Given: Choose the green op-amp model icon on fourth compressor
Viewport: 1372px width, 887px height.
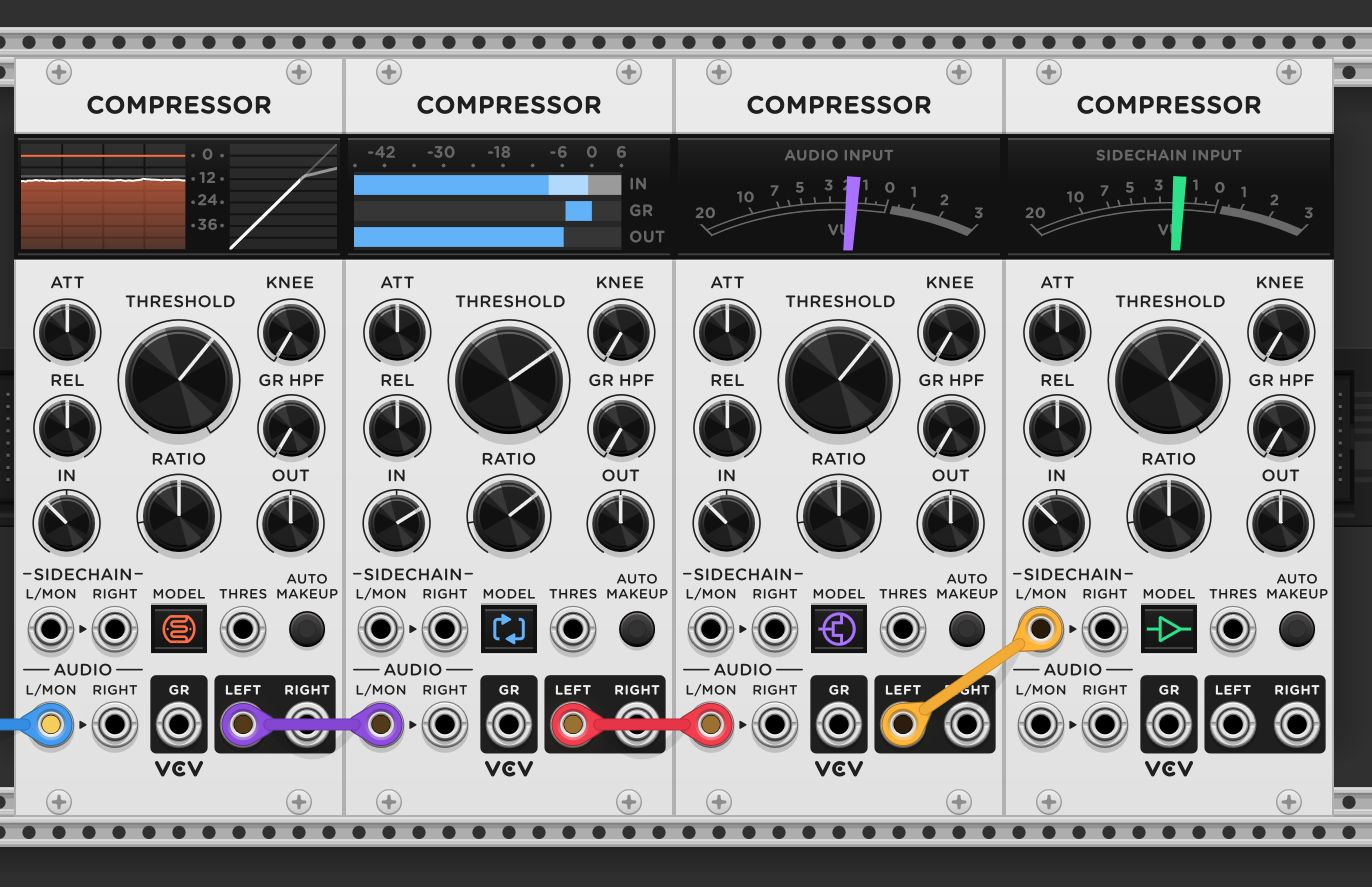Looking at the screenshot, I should point(1169,629).
